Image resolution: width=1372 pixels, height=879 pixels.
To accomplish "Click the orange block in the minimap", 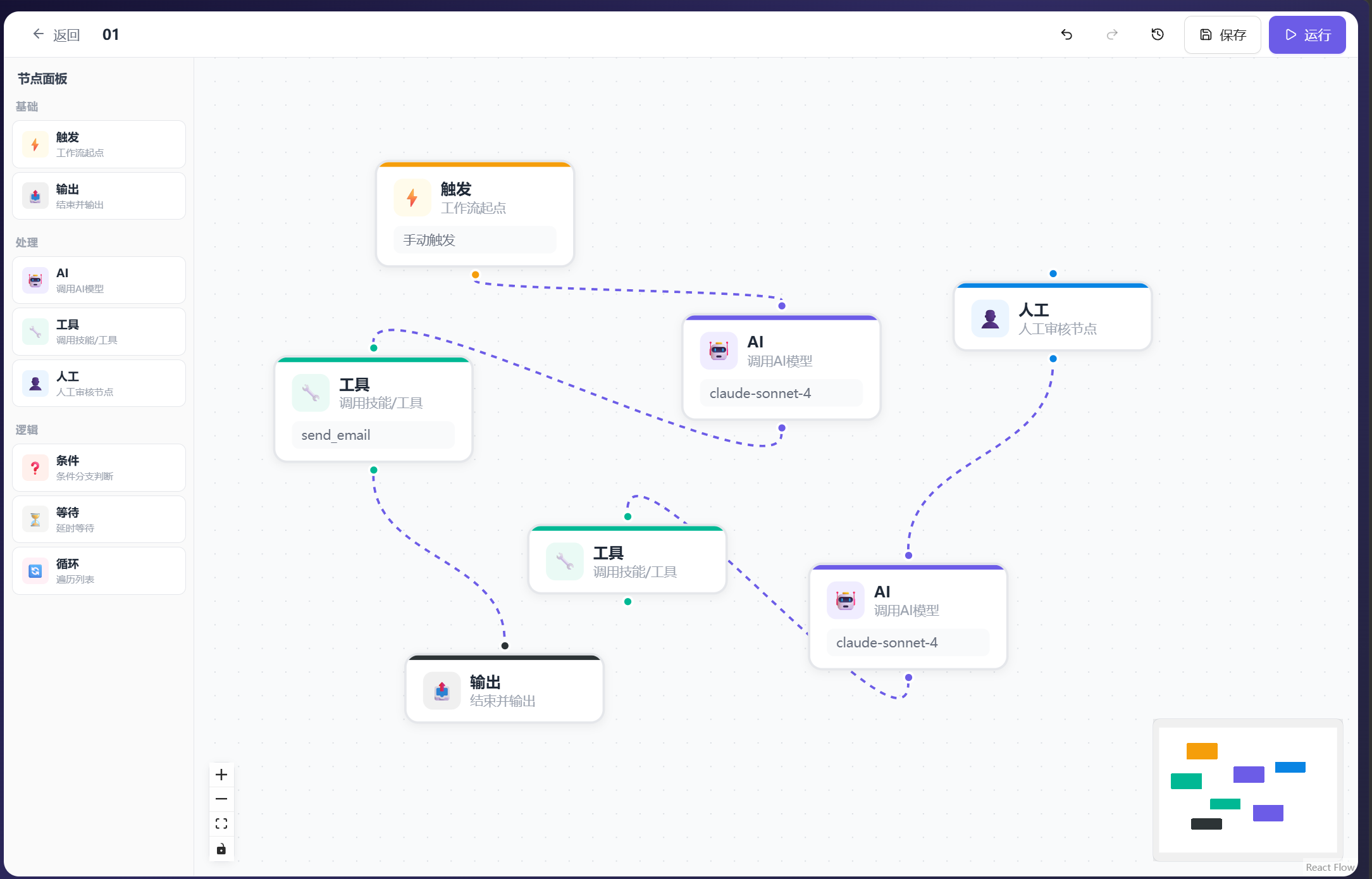I will tap(1202, 751).
